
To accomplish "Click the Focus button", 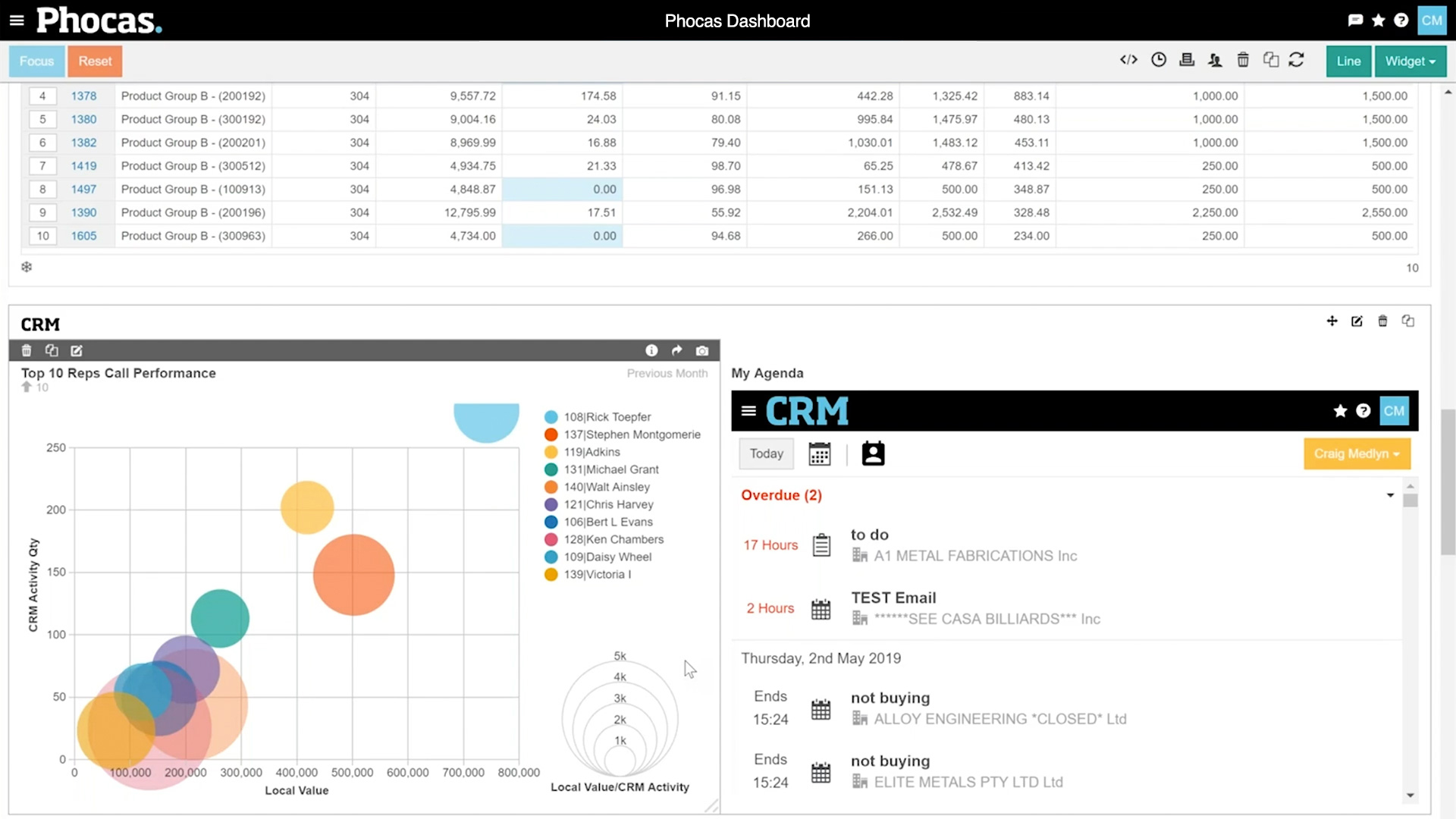I will tap(36, 61).
